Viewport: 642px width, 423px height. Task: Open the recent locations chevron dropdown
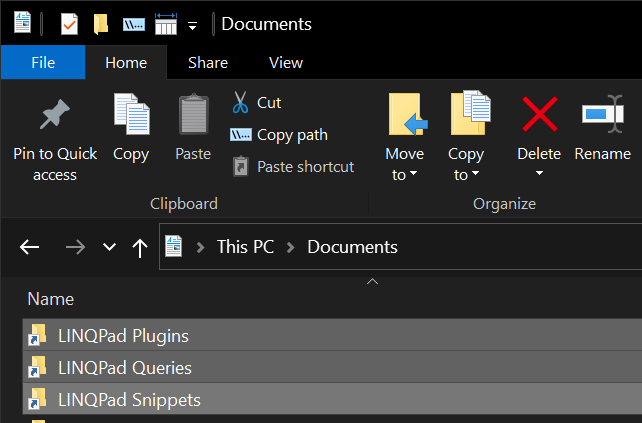pos(109,247)
